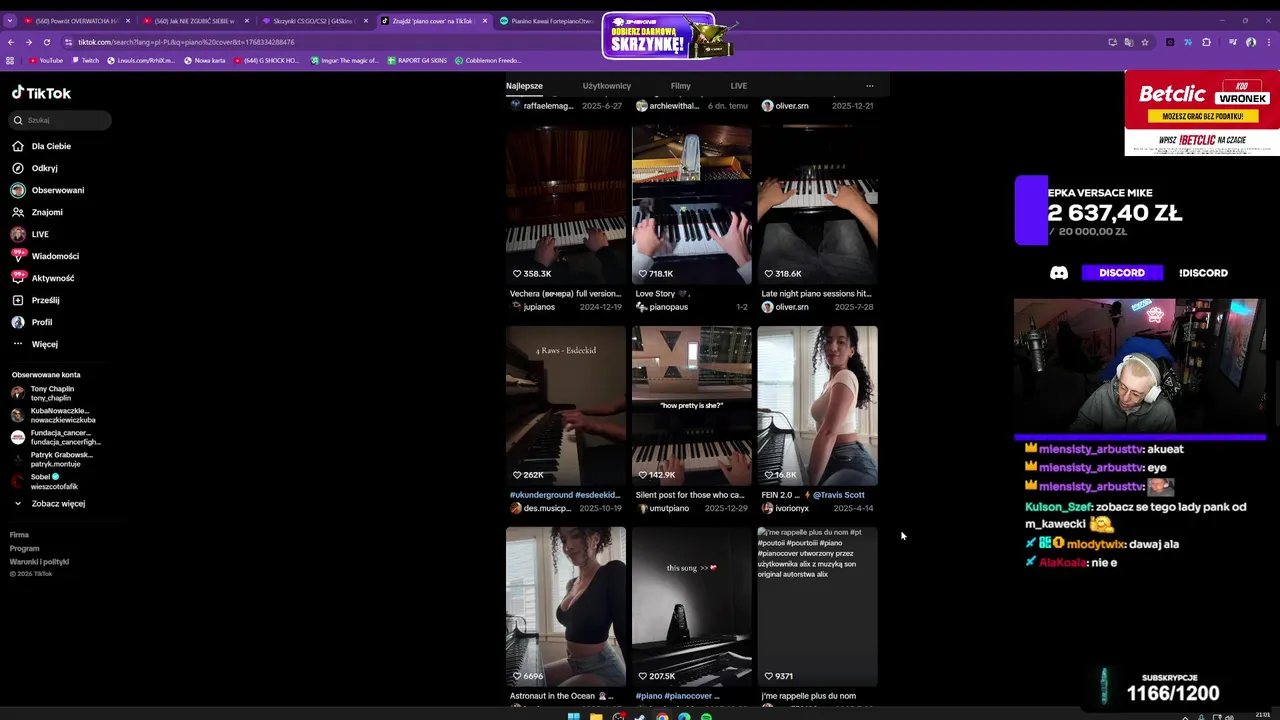1280x720 pixels.
Task: Open the Late night piano sessions thumbnail
Action: click(x=818, y=205)
